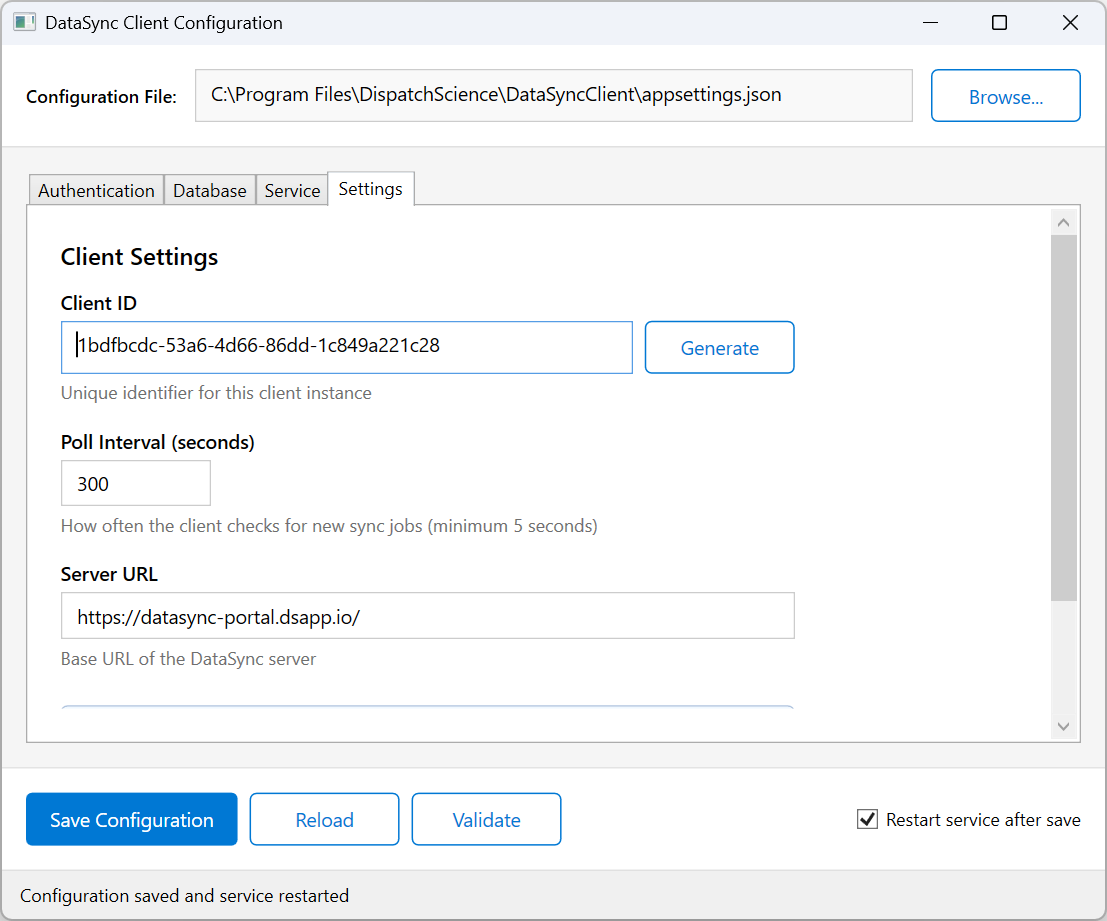Select the Server URL text box
The height and width of the screenshot is (921, 1107).
(x=427, y=615)
